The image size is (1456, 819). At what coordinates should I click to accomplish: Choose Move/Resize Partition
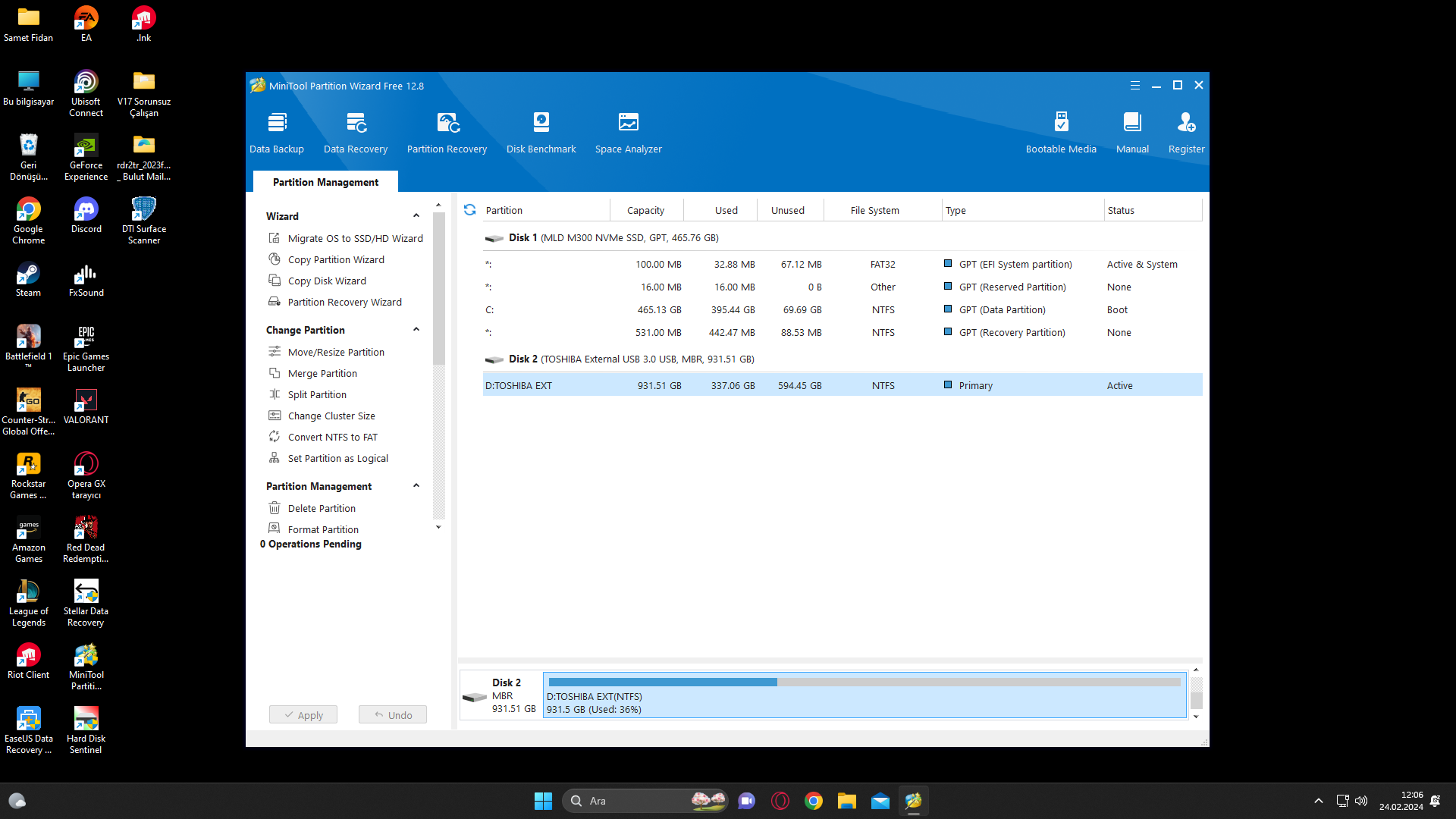336,352
